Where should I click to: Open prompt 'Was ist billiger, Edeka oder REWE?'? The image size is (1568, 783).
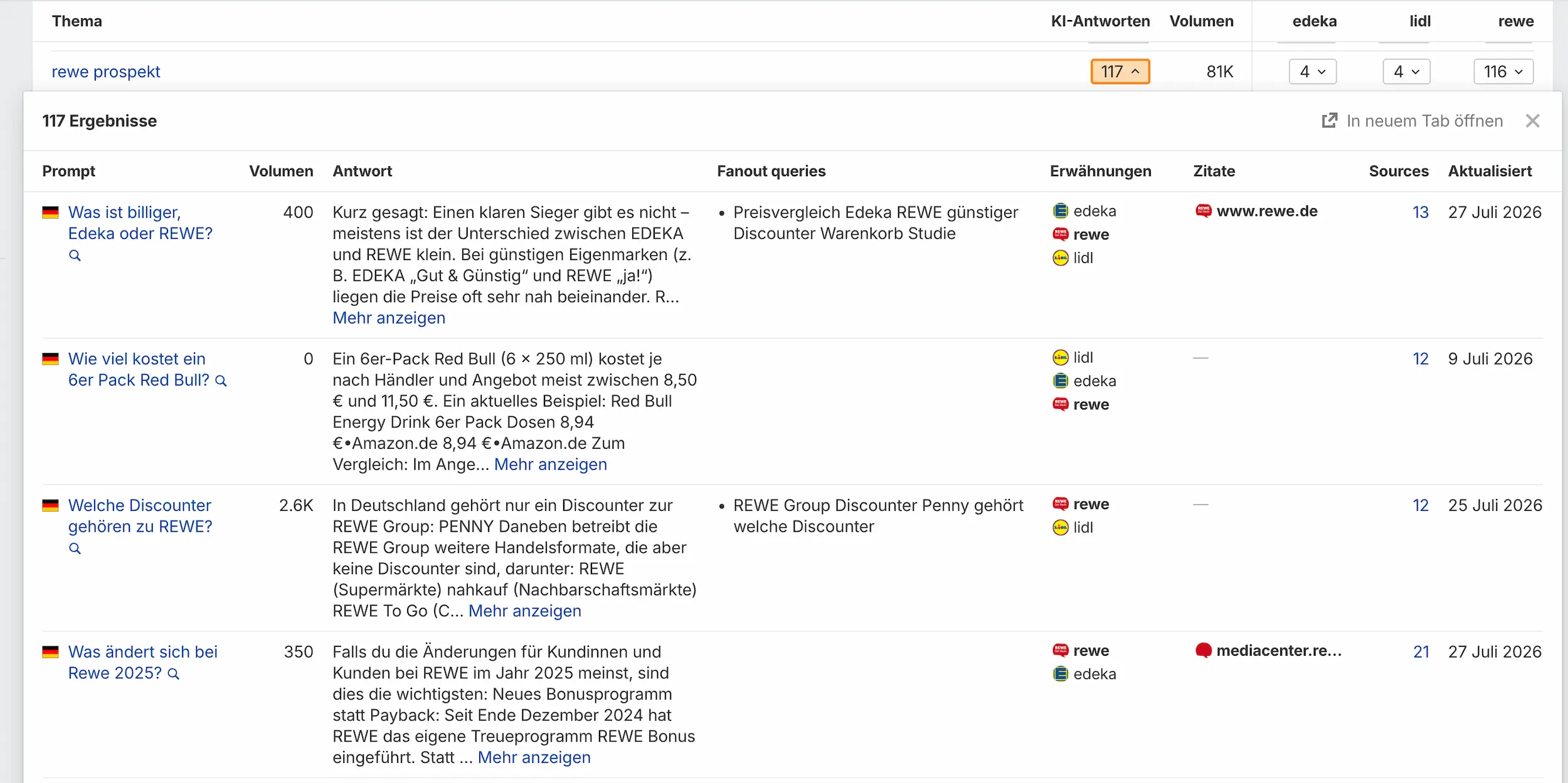(140, 223)
